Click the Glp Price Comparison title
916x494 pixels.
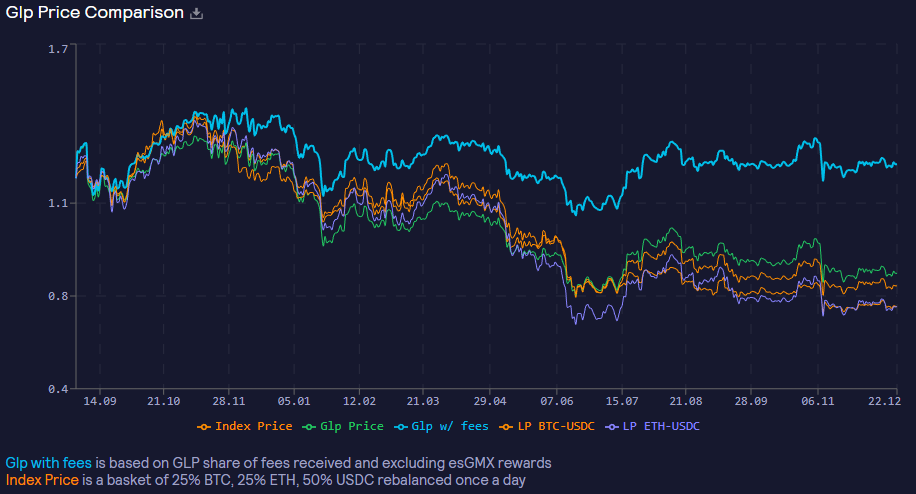point(95,12)
